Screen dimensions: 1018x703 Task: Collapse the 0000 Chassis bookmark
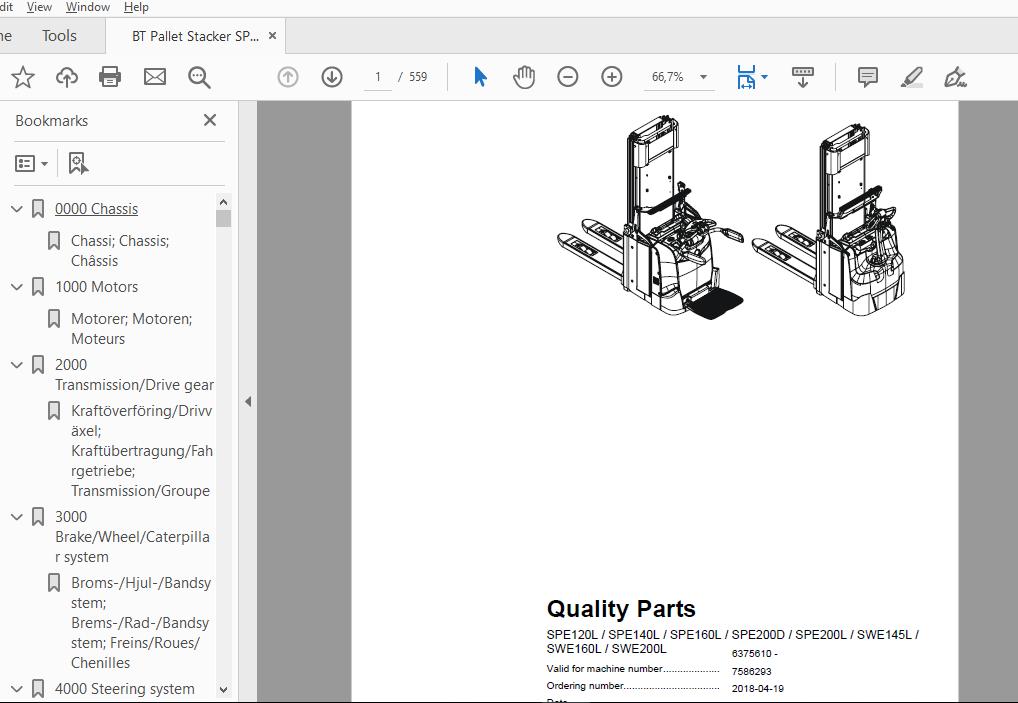pyautogui.click(x=17, y=209)
